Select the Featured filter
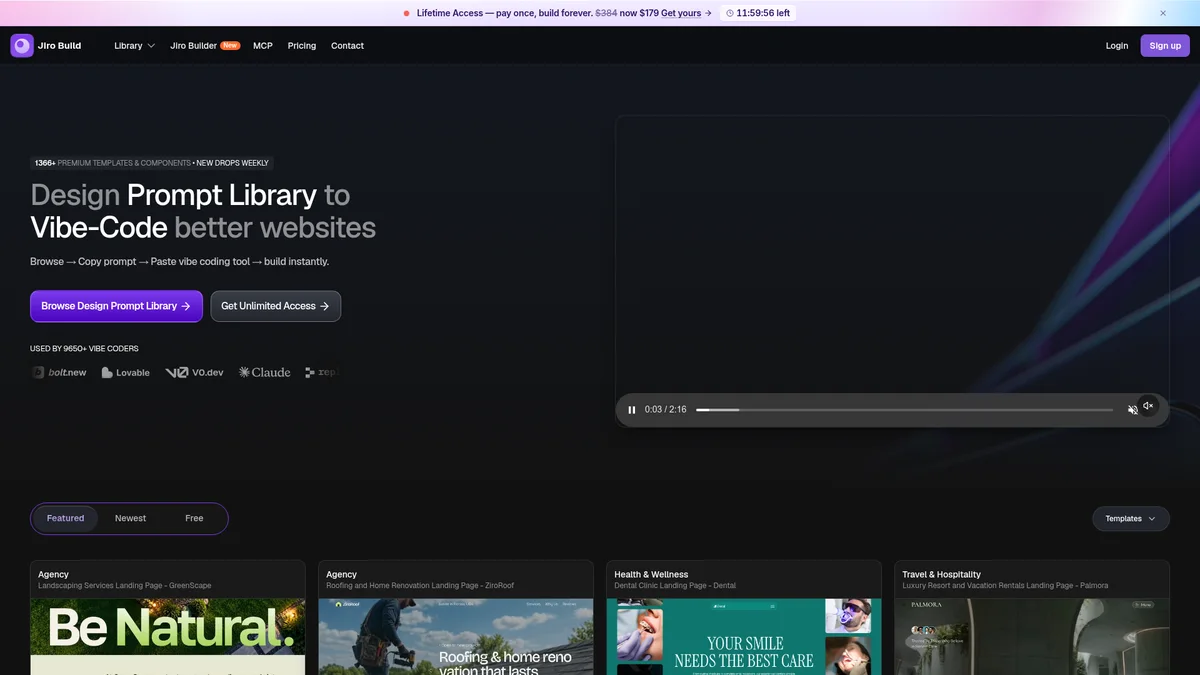The height and width of the screenshot is (675, 1200). pyautogui.click(x=65, y=518)
